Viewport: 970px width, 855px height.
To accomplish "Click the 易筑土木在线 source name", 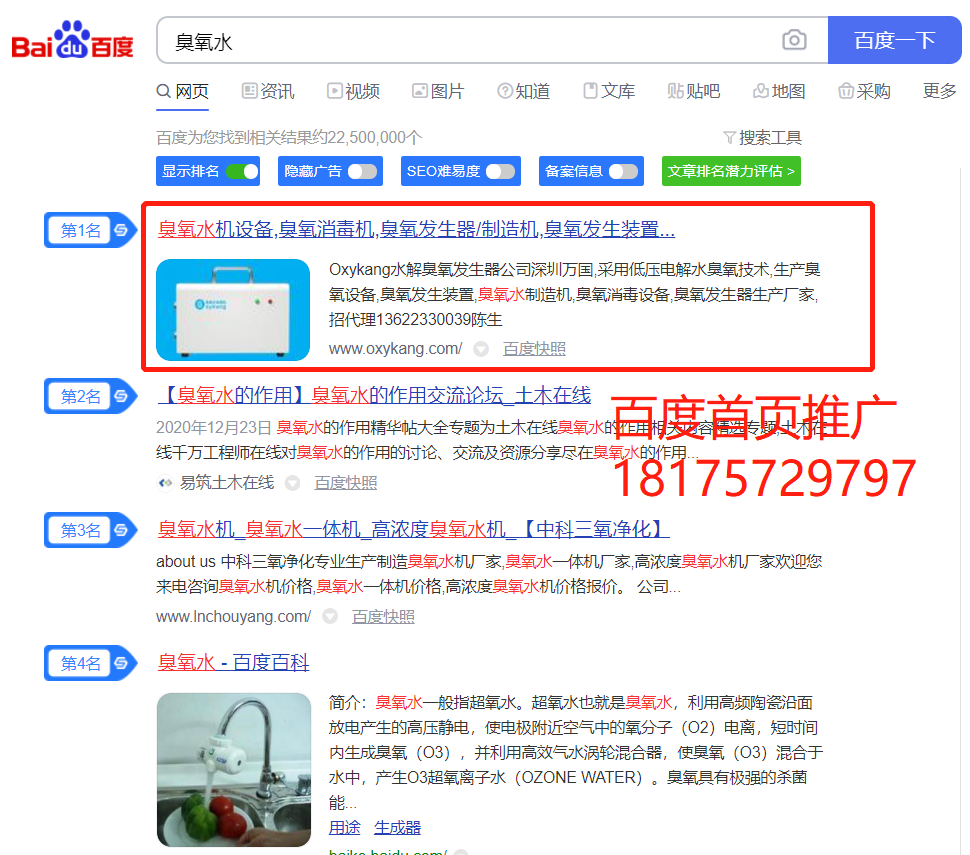I will pos(227,483).
